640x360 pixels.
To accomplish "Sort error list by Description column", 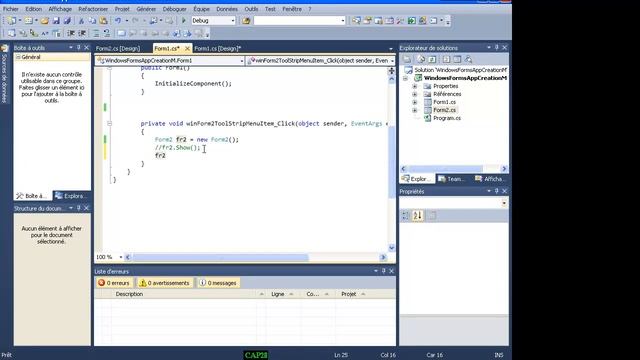I will click(x=129, y=294).
